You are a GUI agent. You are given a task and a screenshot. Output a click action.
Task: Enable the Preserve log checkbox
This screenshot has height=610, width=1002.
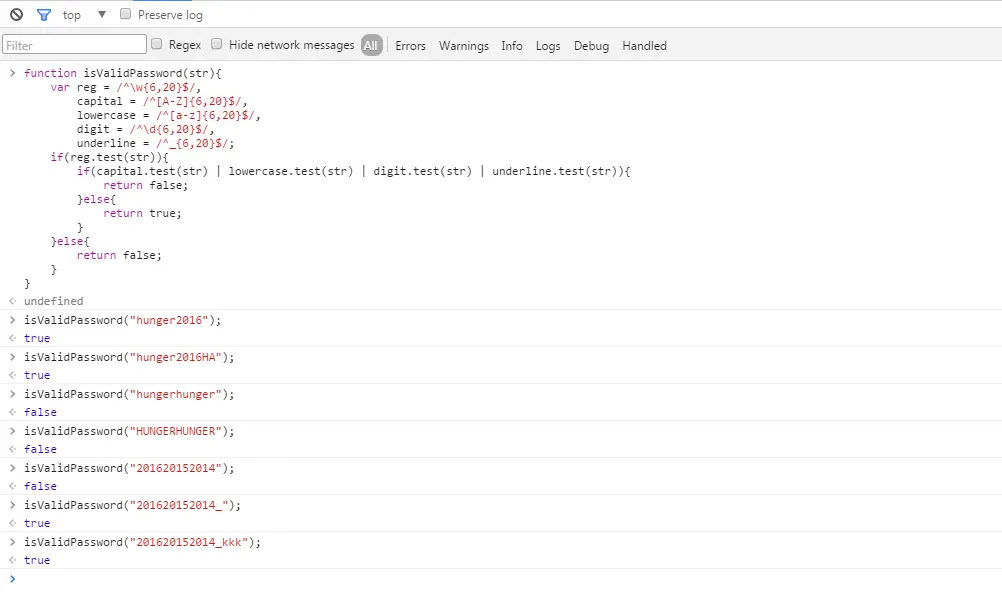tap(125, 13)
